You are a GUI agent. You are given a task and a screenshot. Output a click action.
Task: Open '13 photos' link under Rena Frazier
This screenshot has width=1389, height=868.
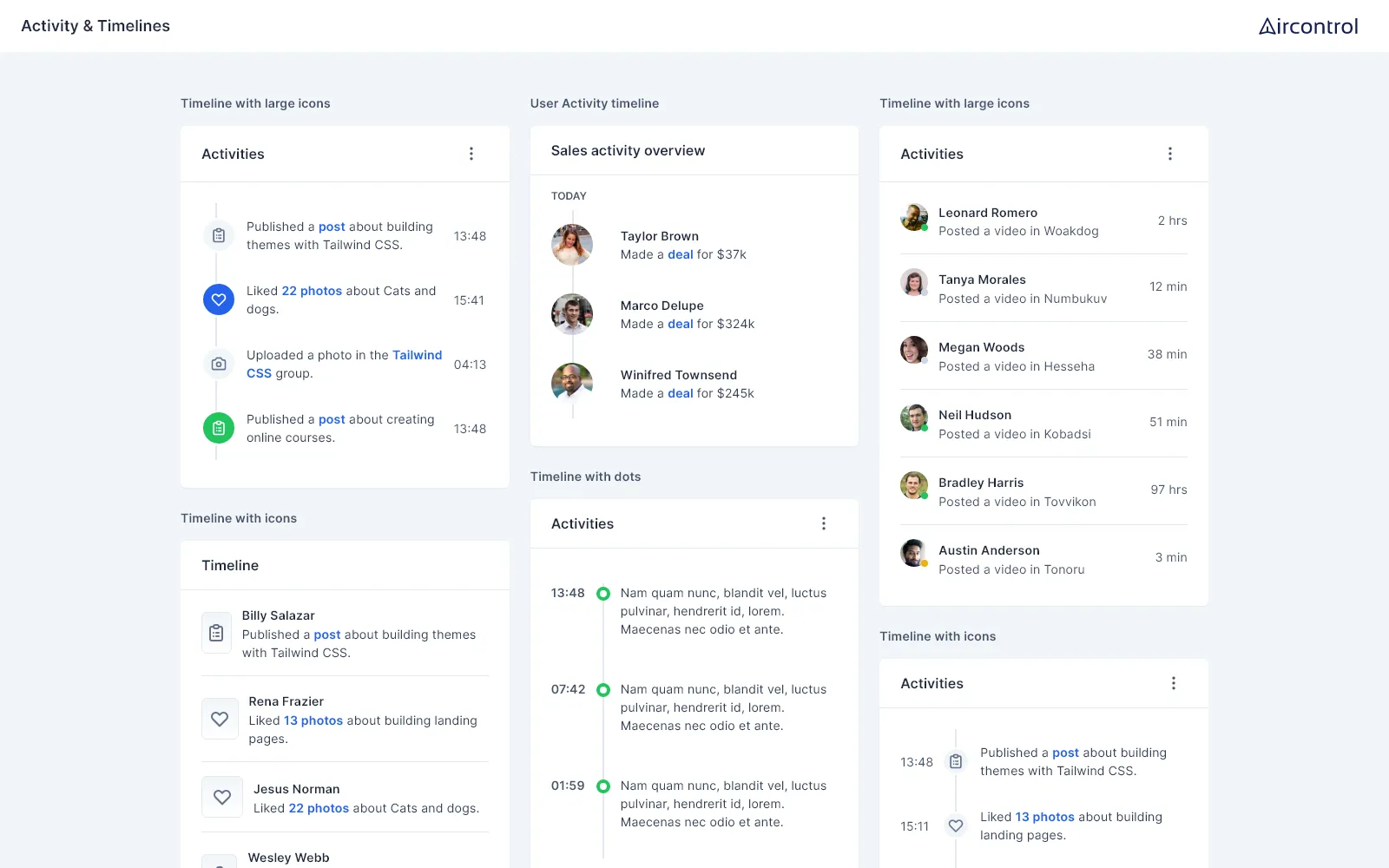click(x=313, y=720)
